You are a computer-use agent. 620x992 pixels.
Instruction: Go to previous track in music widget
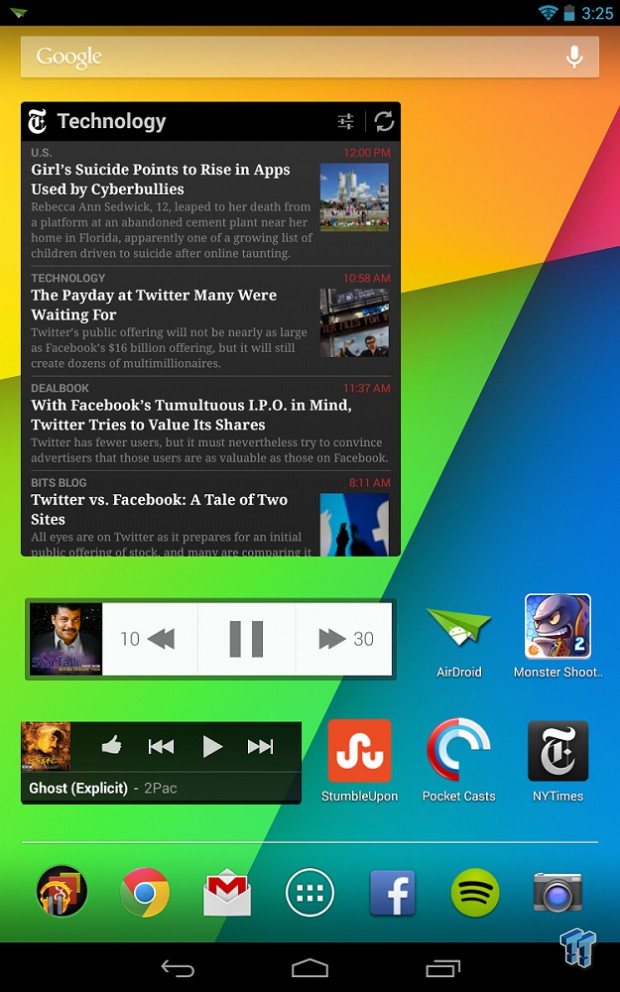(x=161, y=747)
